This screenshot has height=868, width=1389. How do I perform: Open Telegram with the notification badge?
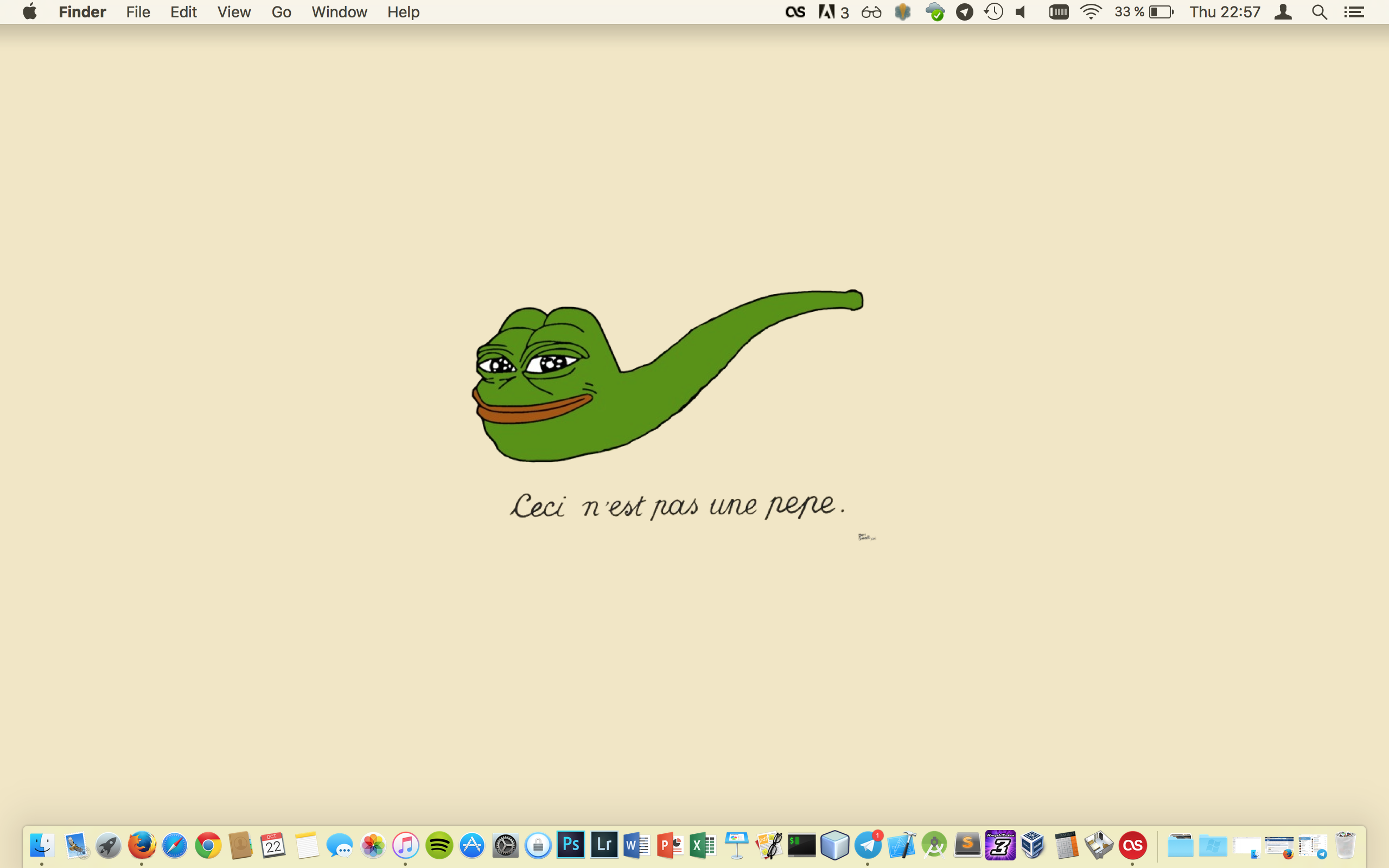point(868,845)
